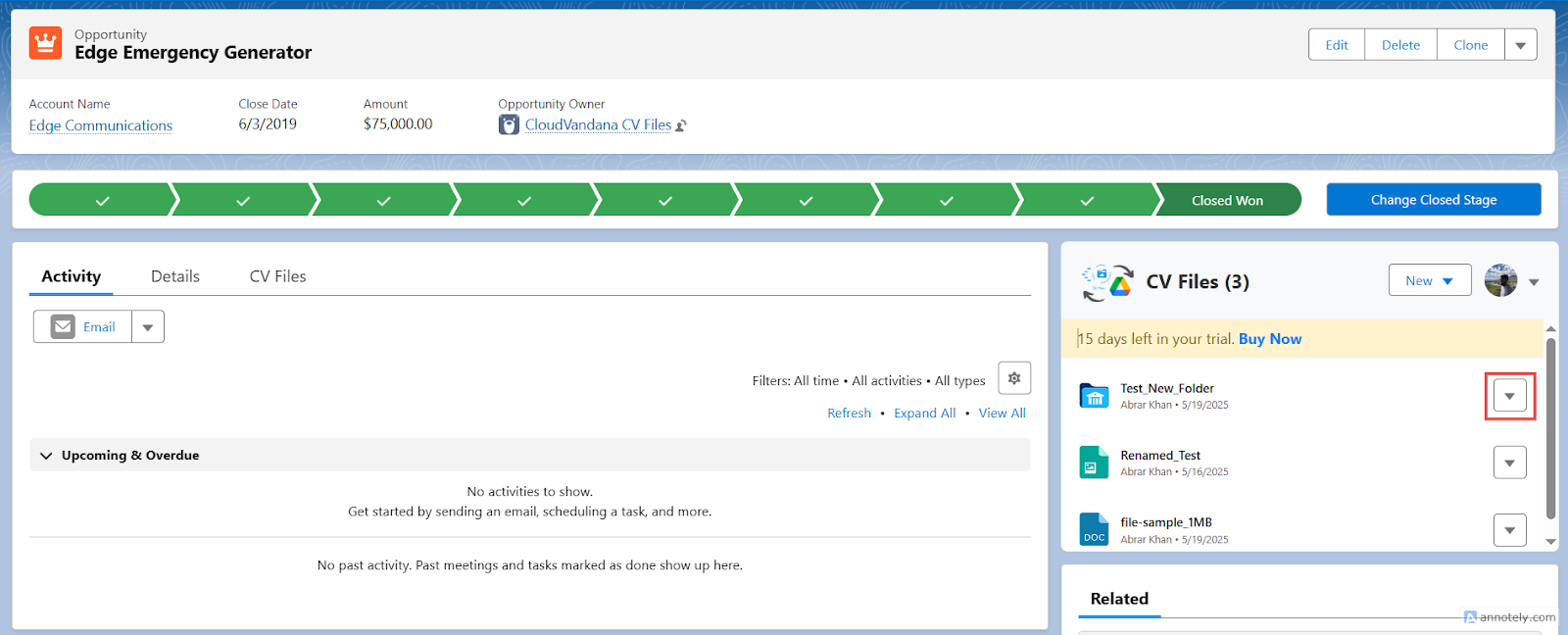Click the change owner icon beside CloudVandana
1568x635 pixels.
[681, 125]
